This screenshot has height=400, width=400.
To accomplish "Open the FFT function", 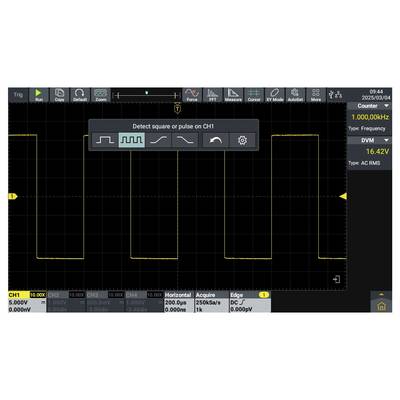I will (x=213, y=95).
